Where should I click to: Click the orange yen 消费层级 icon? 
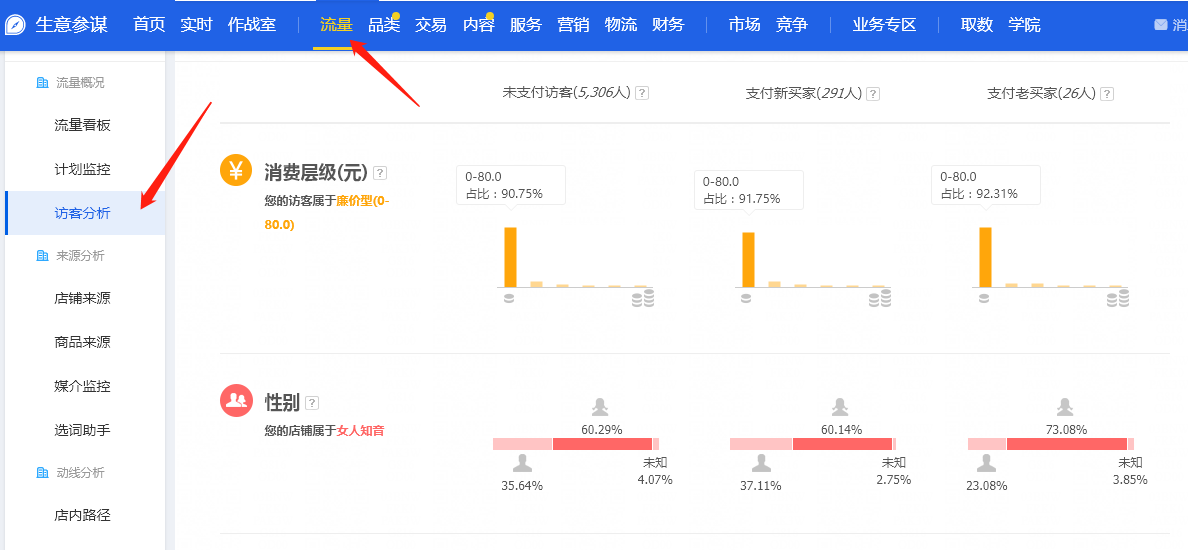(236, 170)
